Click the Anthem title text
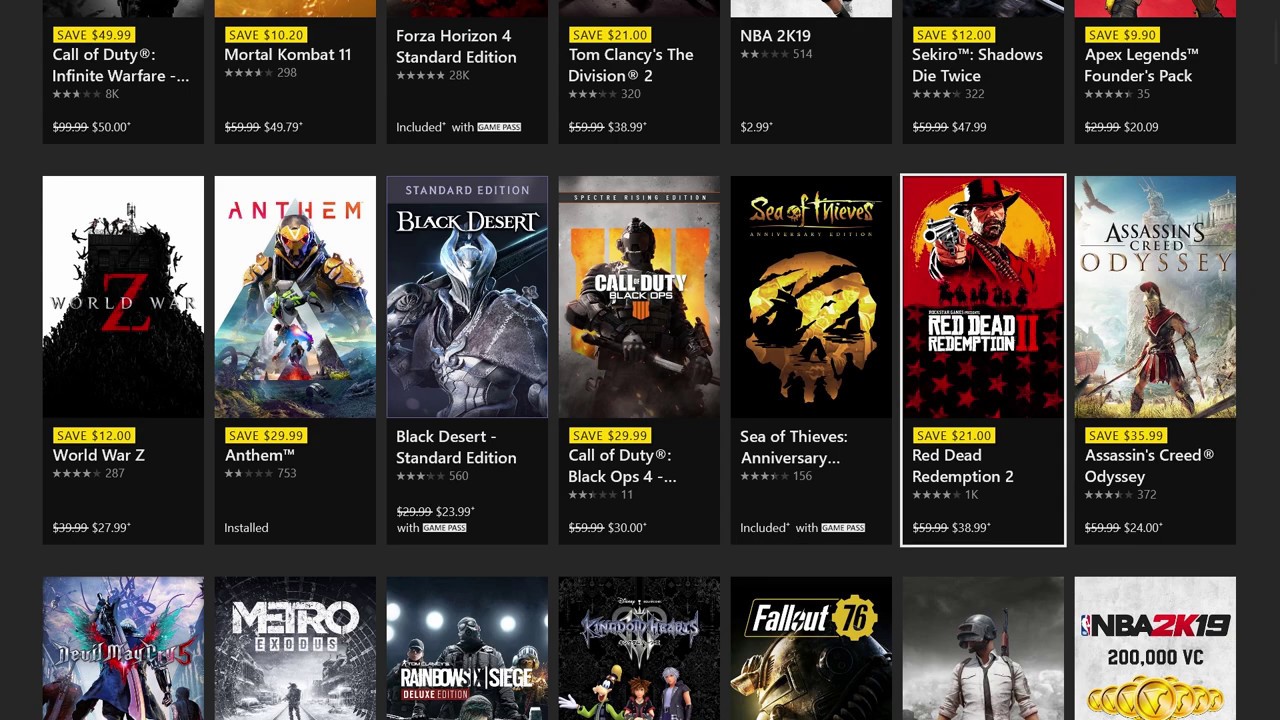 tap(259, 455)
